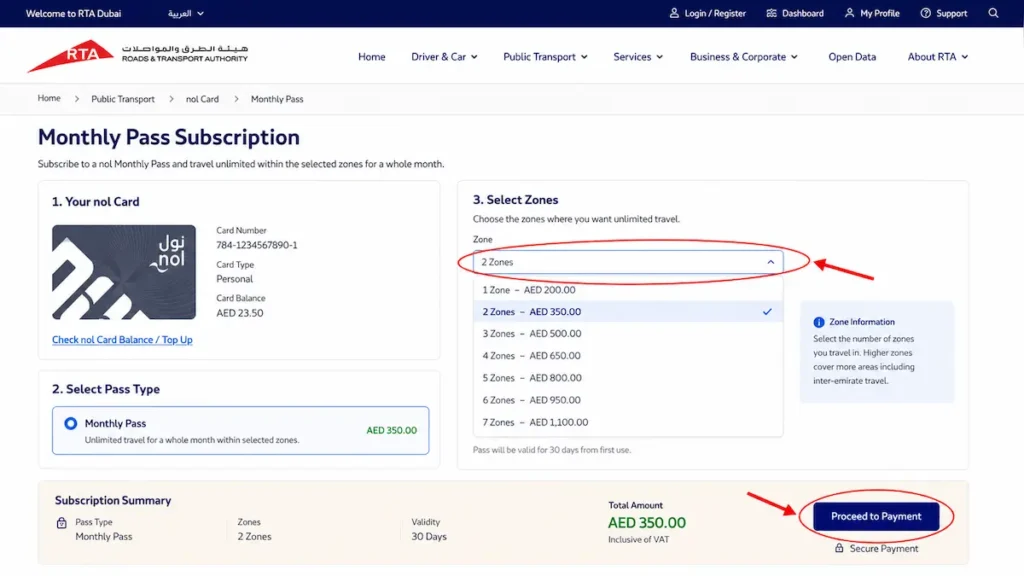Collapse the Zone dropdown showing 2 Zones

click(x=628, y=262)
